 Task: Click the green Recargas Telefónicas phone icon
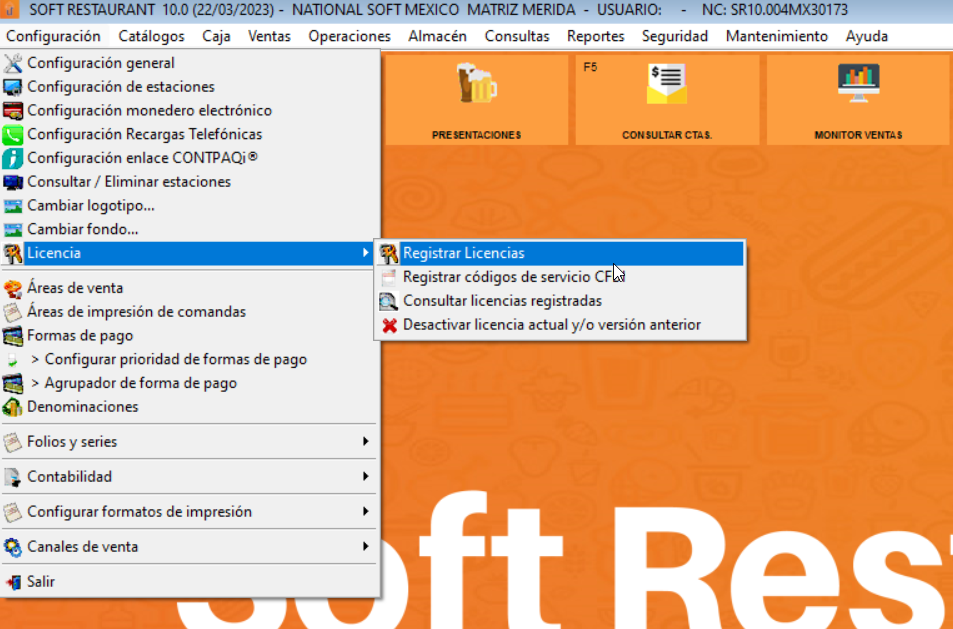tap(13, 134)
